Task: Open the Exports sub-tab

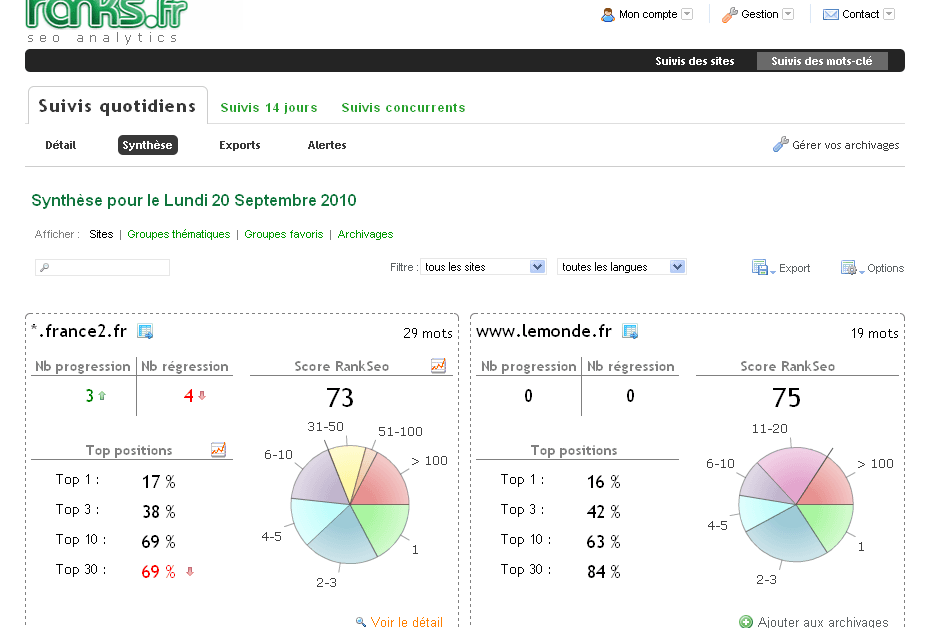Action: [x=239, y=145]
